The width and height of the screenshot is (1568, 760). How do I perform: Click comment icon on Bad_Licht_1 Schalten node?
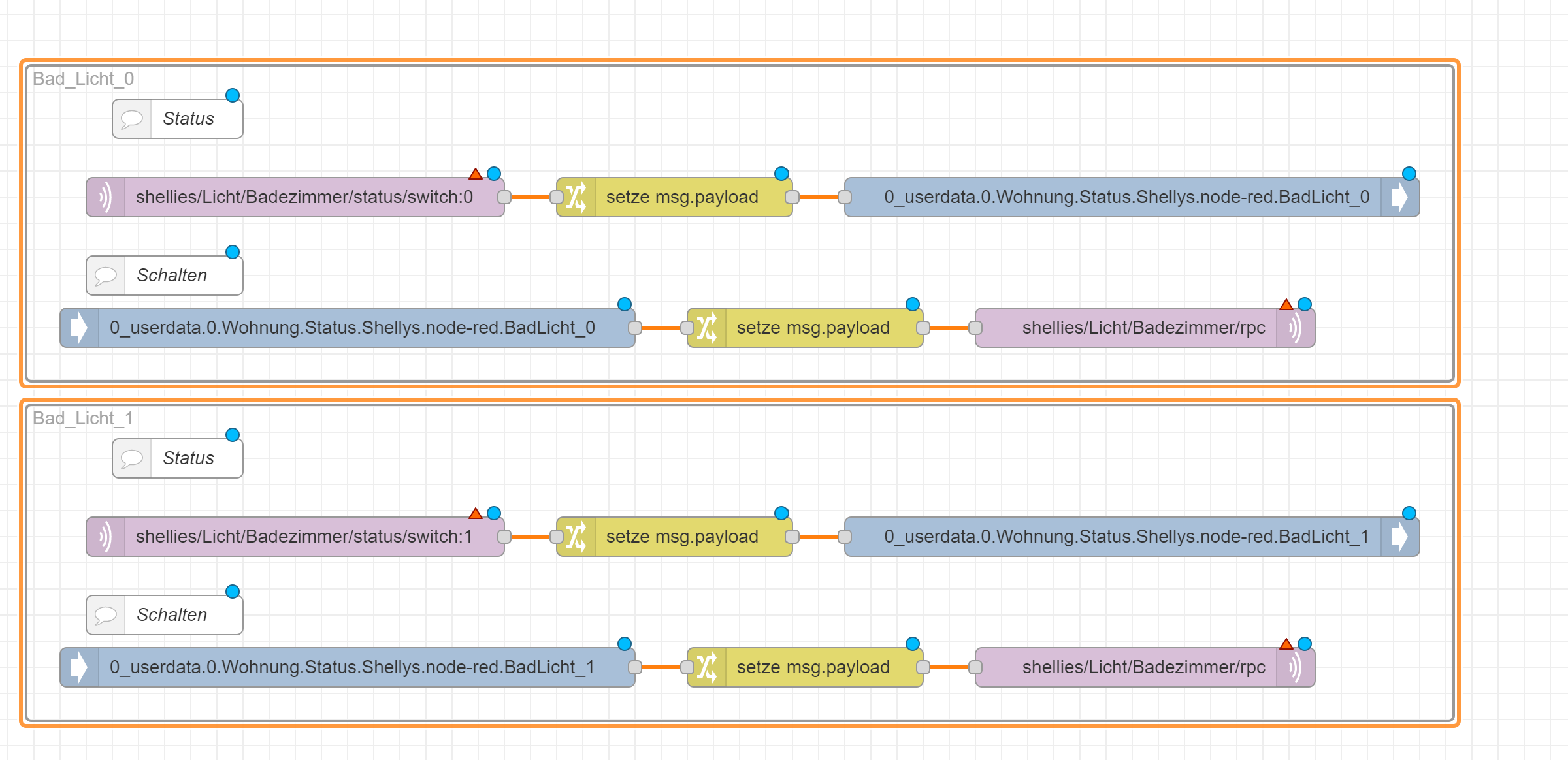(x=105, y=615)
